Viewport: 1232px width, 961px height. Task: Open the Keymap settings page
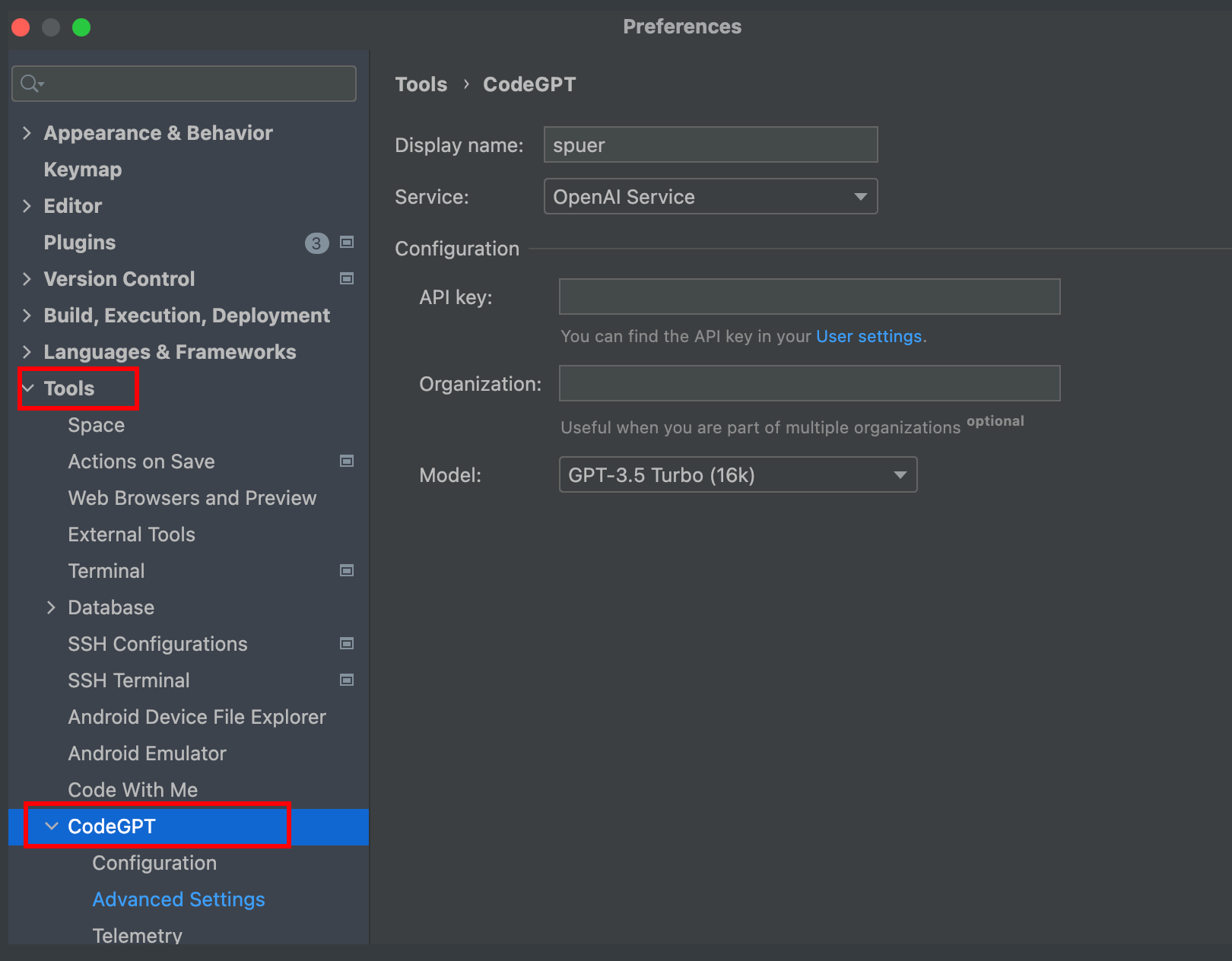click(83, 170)
